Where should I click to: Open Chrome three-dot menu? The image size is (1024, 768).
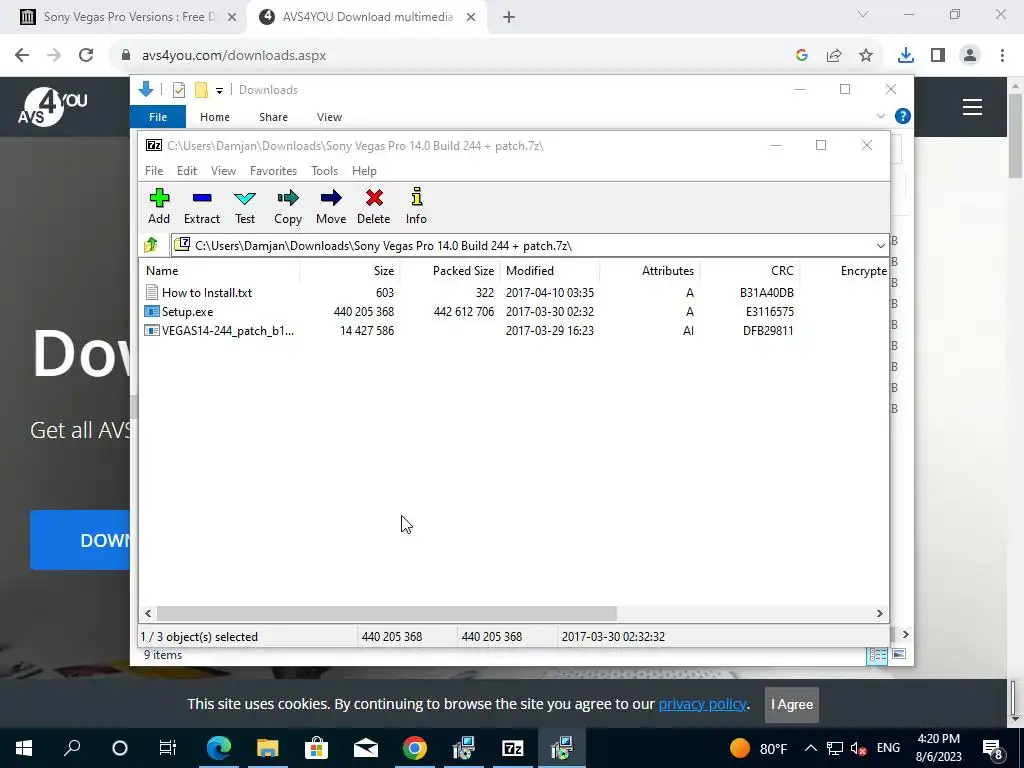1002,56
